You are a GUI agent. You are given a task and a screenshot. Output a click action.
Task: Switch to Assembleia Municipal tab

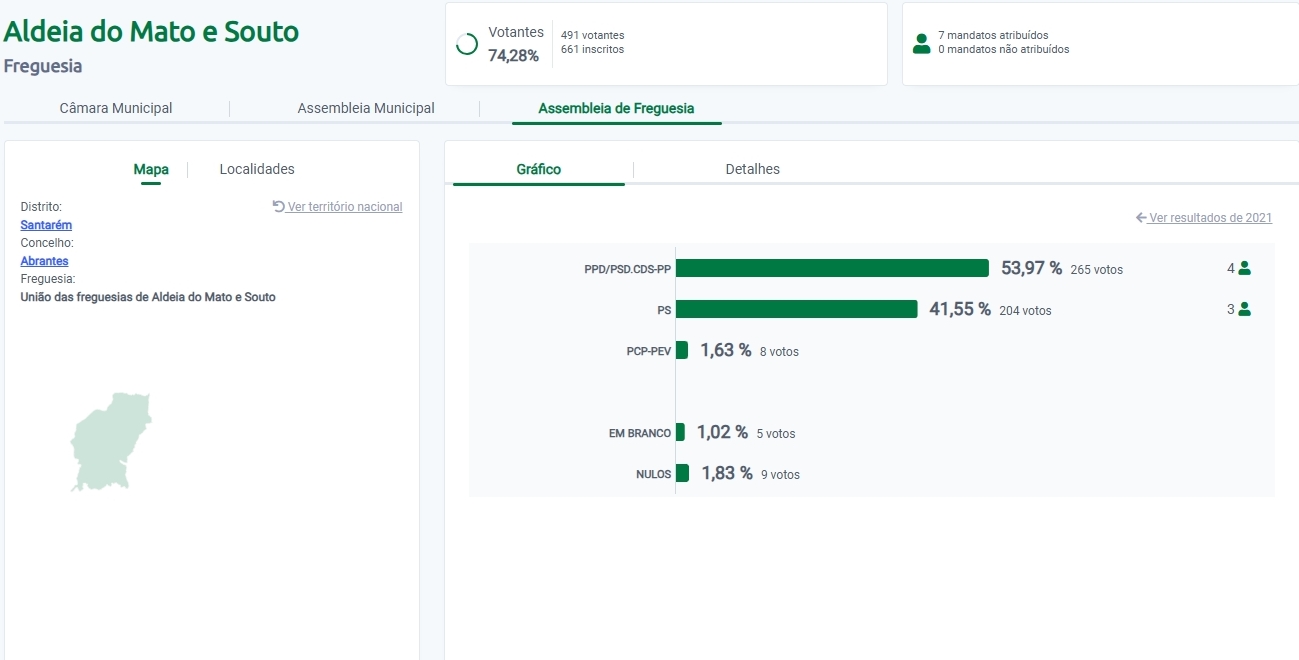pyautogui.click(x=366, y=108)
